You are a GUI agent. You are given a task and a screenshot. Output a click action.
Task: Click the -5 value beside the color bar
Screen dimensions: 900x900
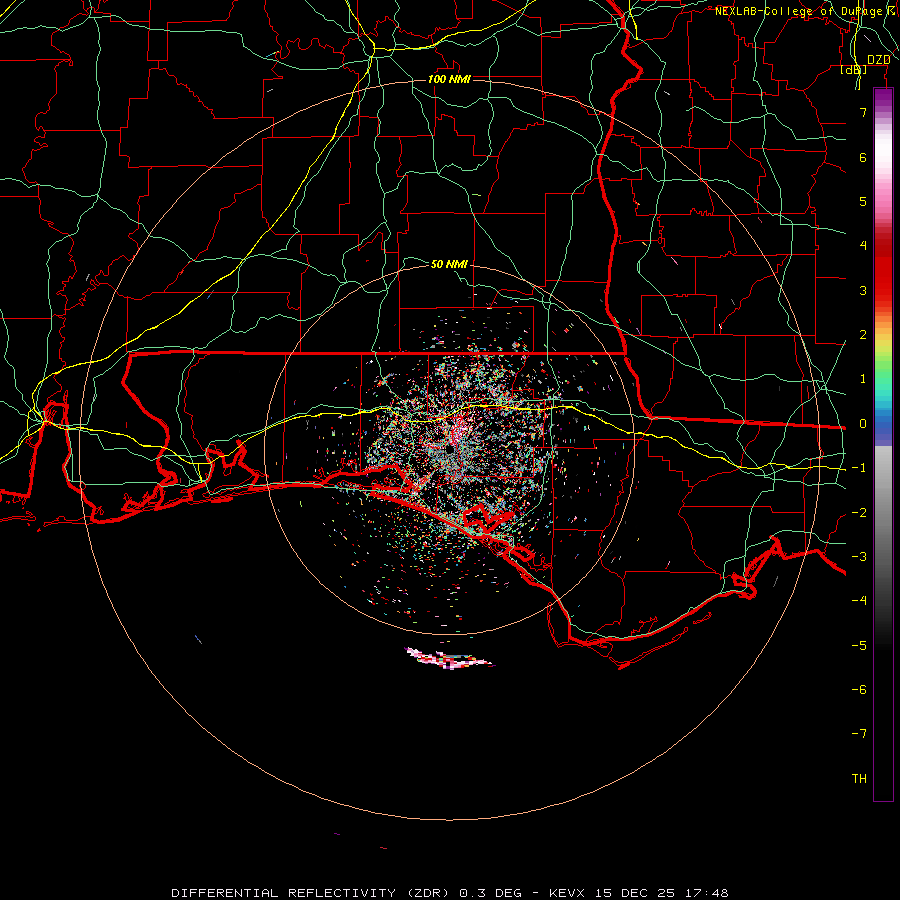[x=859, y=646]
